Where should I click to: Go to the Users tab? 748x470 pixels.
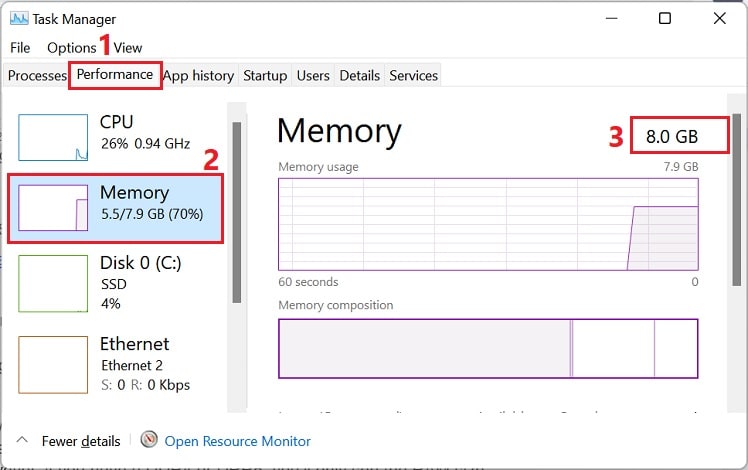313,75
